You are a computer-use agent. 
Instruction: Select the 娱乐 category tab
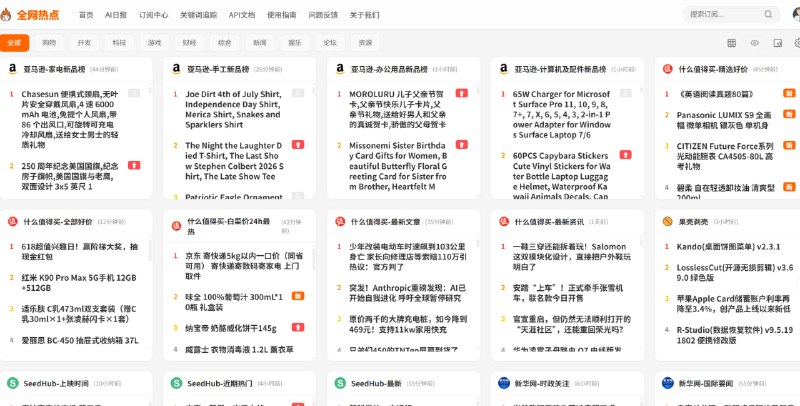(295, 43)
